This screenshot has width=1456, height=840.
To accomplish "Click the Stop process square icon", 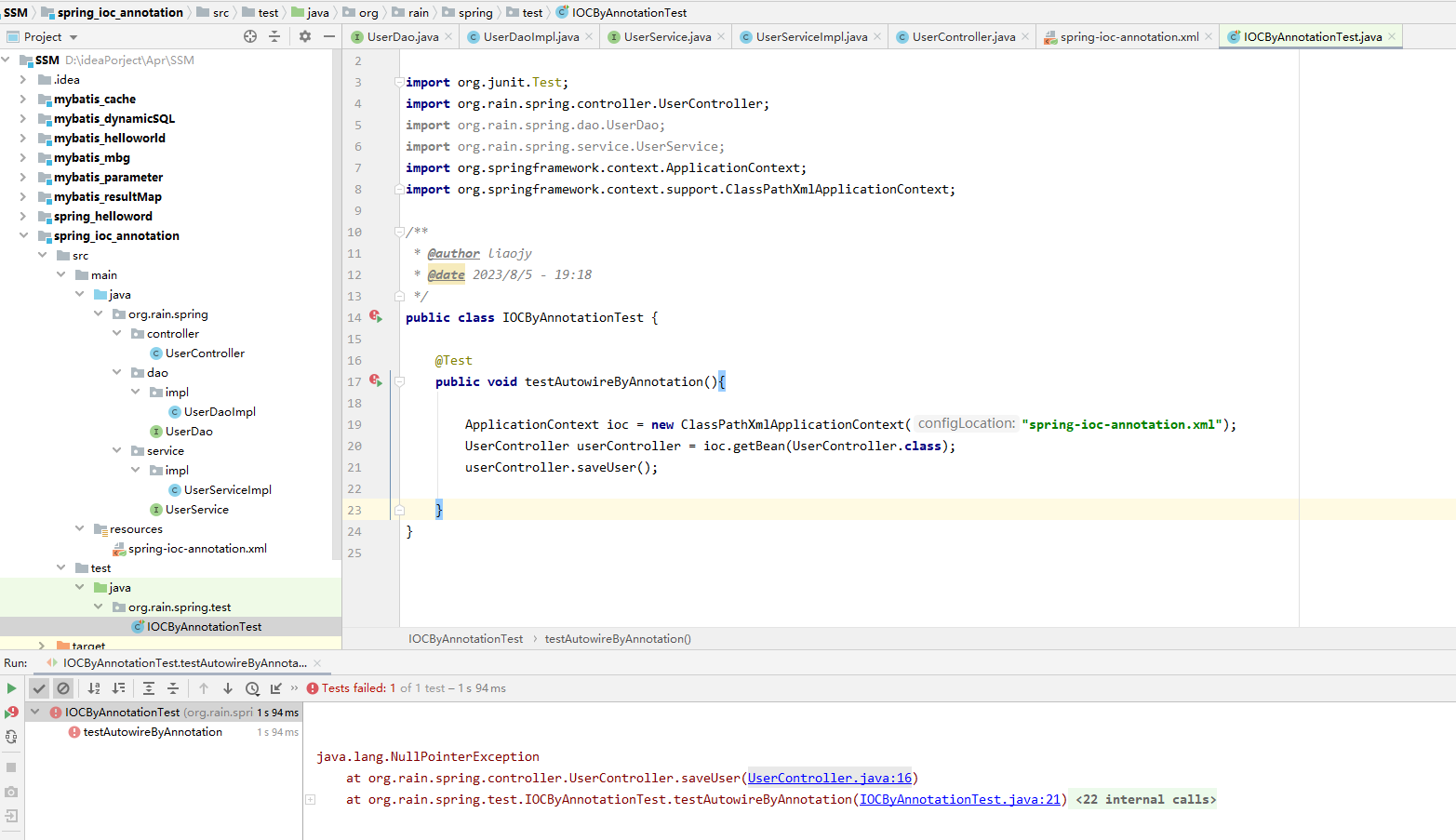I will point(11,767).
